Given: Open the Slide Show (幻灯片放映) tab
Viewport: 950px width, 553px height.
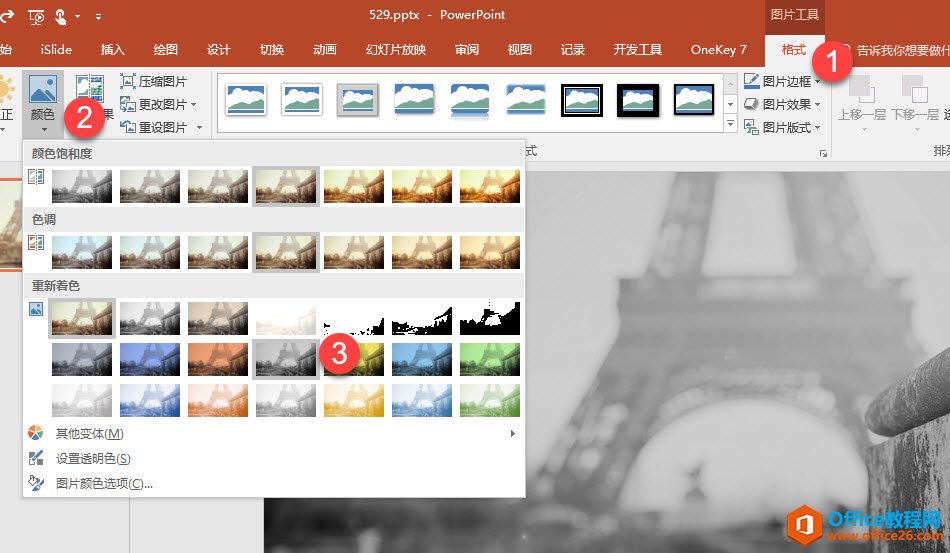Looking at the screenshot, I should (x=395, y=50).
